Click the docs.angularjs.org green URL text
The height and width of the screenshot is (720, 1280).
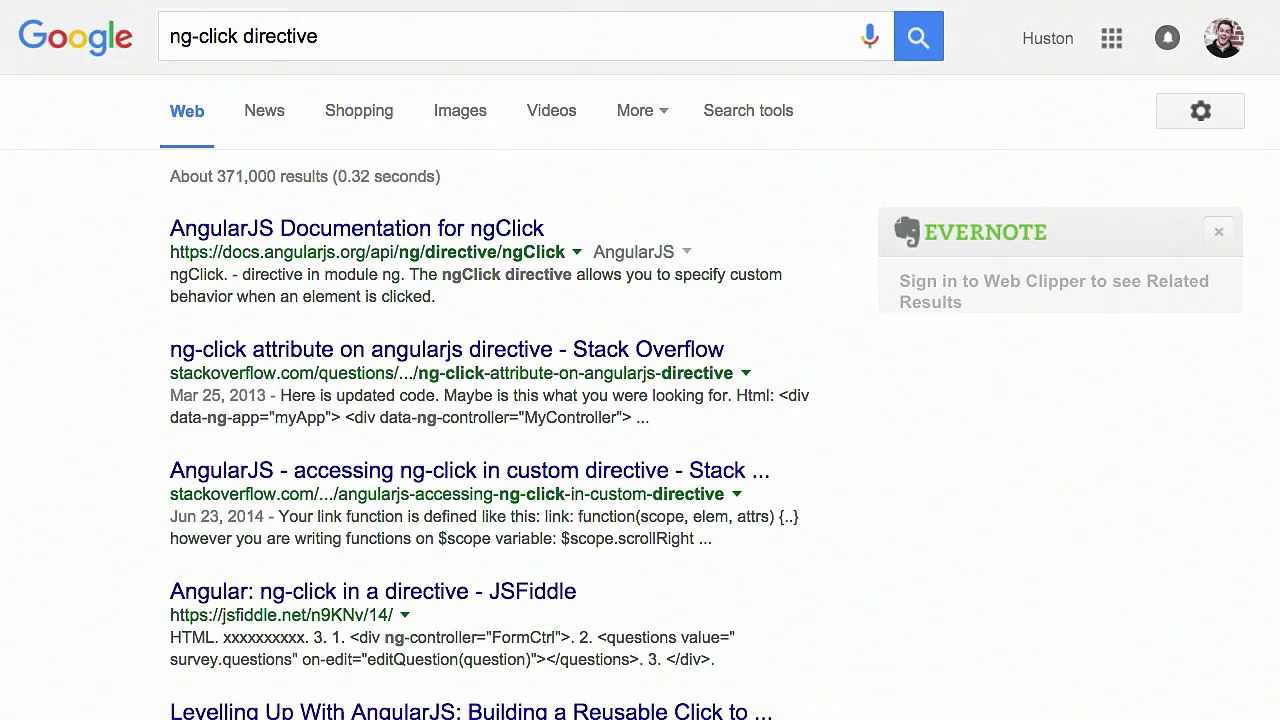[367, 252]
